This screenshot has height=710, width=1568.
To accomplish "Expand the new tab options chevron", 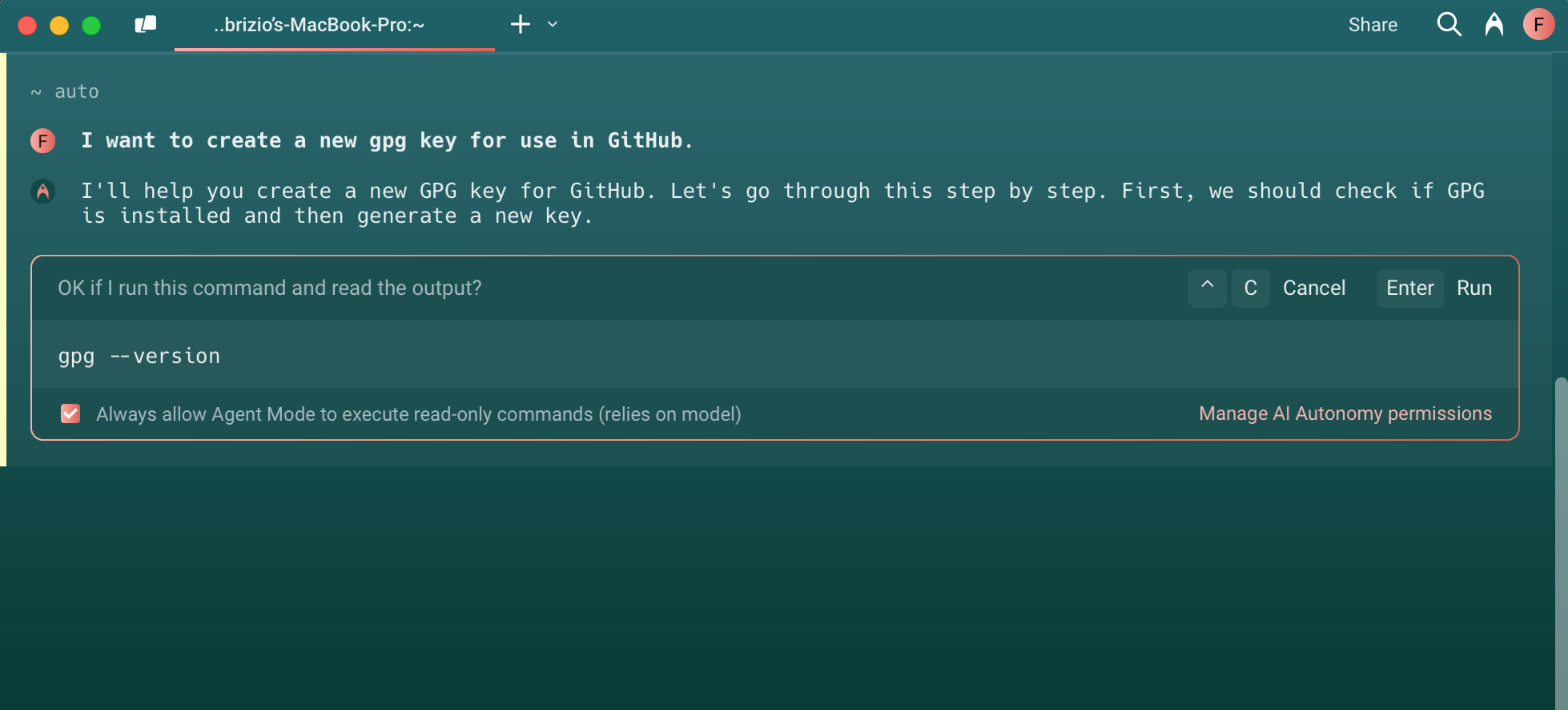I will click(553, 25).
